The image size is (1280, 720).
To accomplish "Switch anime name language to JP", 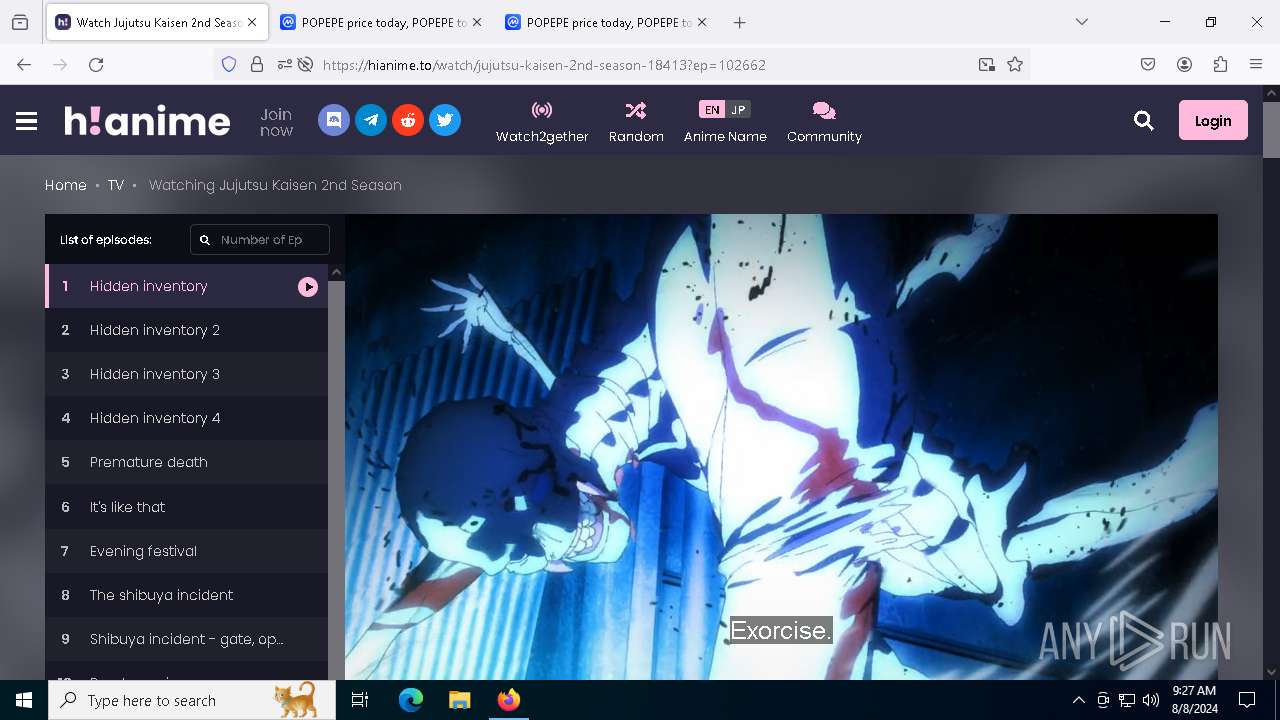I will [738, 110].
